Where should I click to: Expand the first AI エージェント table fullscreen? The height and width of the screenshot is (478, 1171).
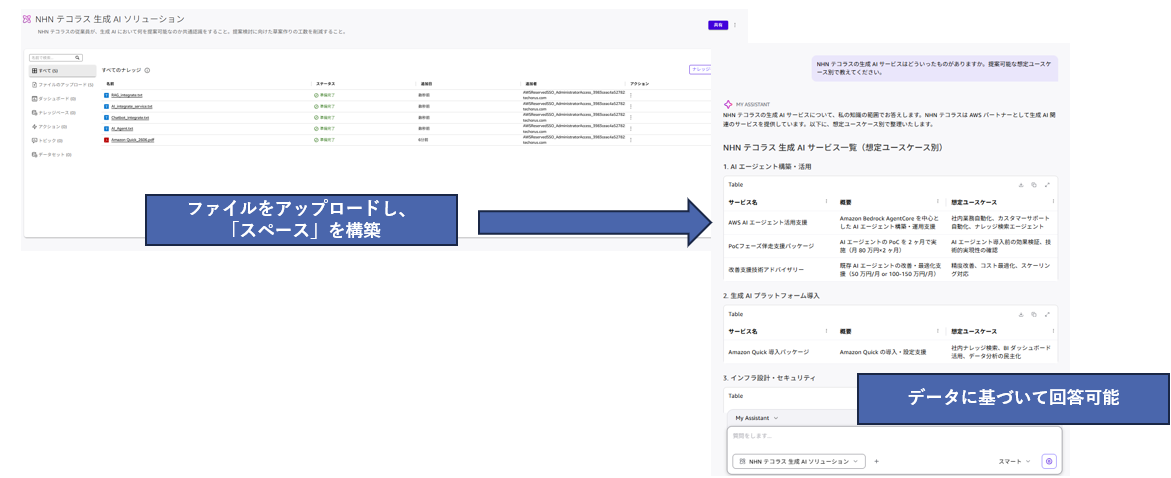coord(1048,184)
